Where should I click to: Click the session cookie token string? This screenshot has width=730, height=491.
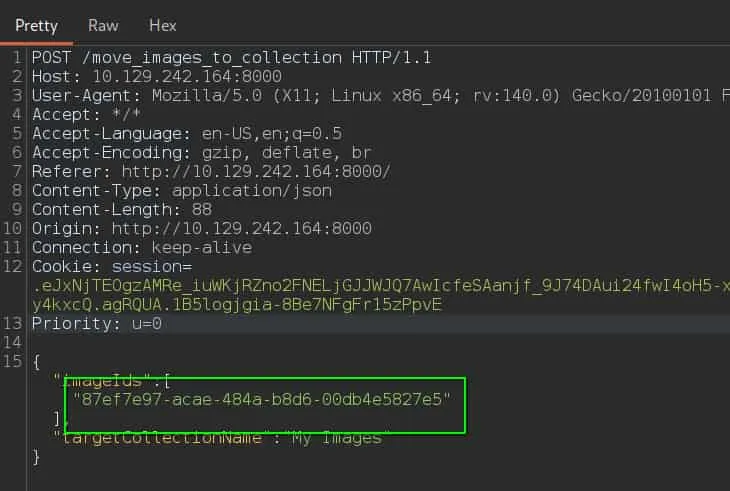click(381, 295)
